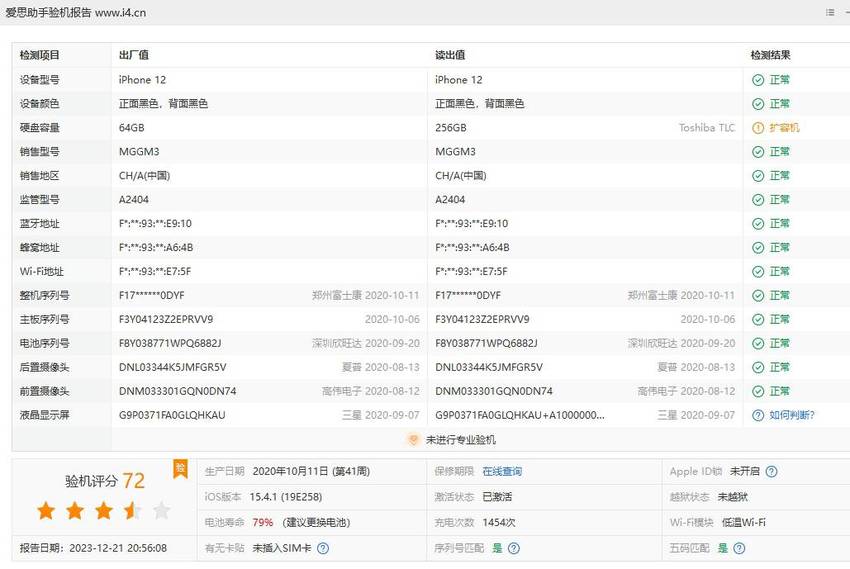850x569 pixels.
Task: Click the shield icon beside 未进行专业验机
Action: click(x=413, y=439)
